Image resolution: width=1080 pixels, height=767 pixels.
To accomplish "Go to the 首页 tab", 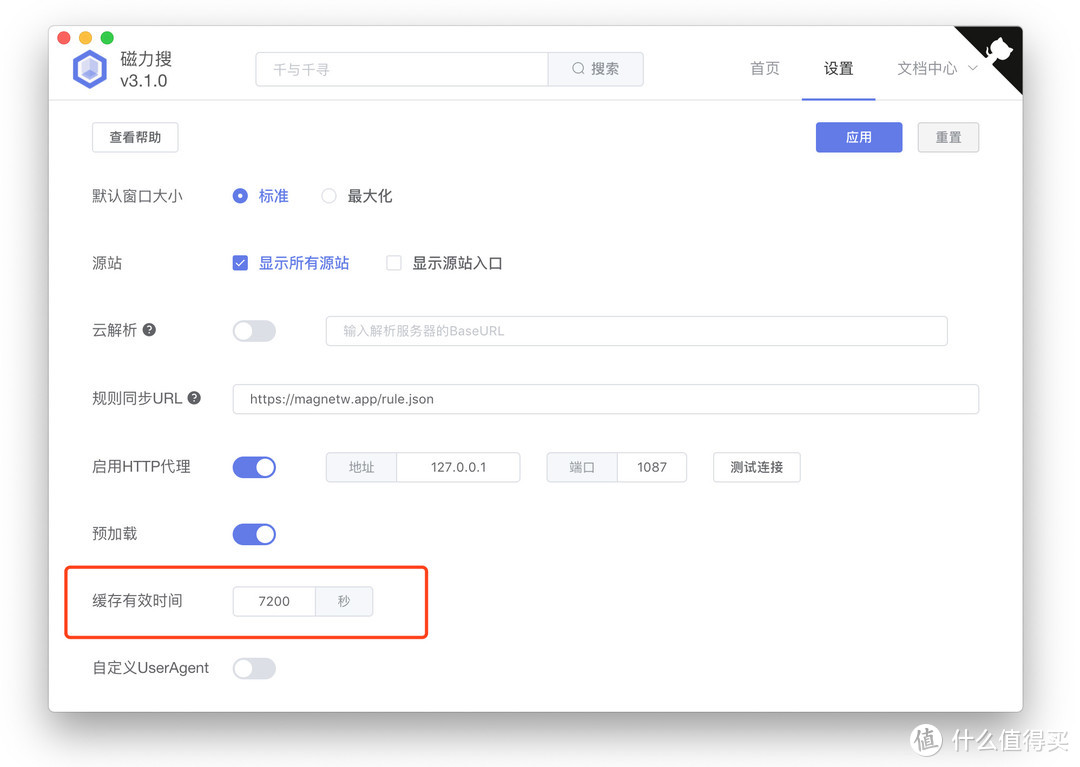I will 765,69.
